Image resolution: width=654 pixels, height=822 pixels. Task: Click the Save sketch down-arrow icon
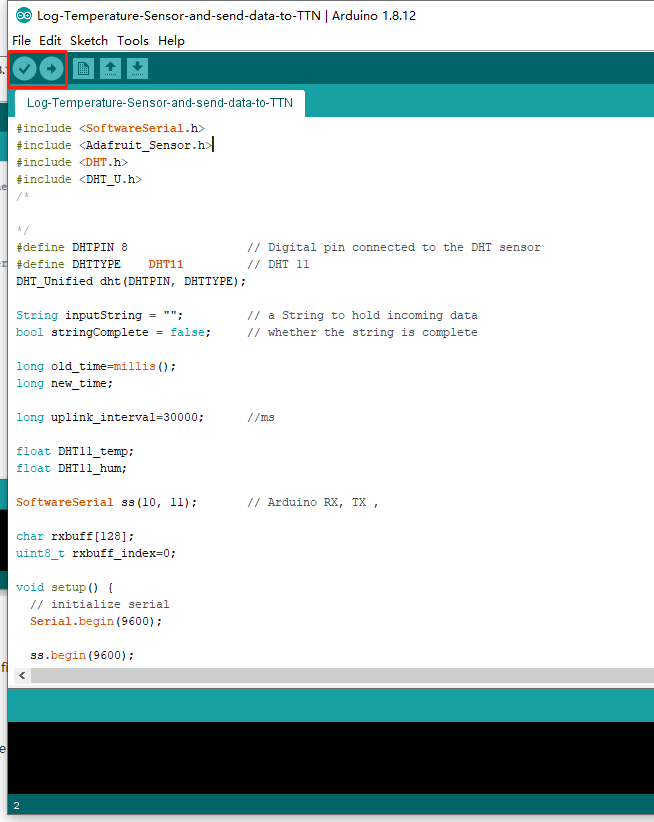[137, 69]
